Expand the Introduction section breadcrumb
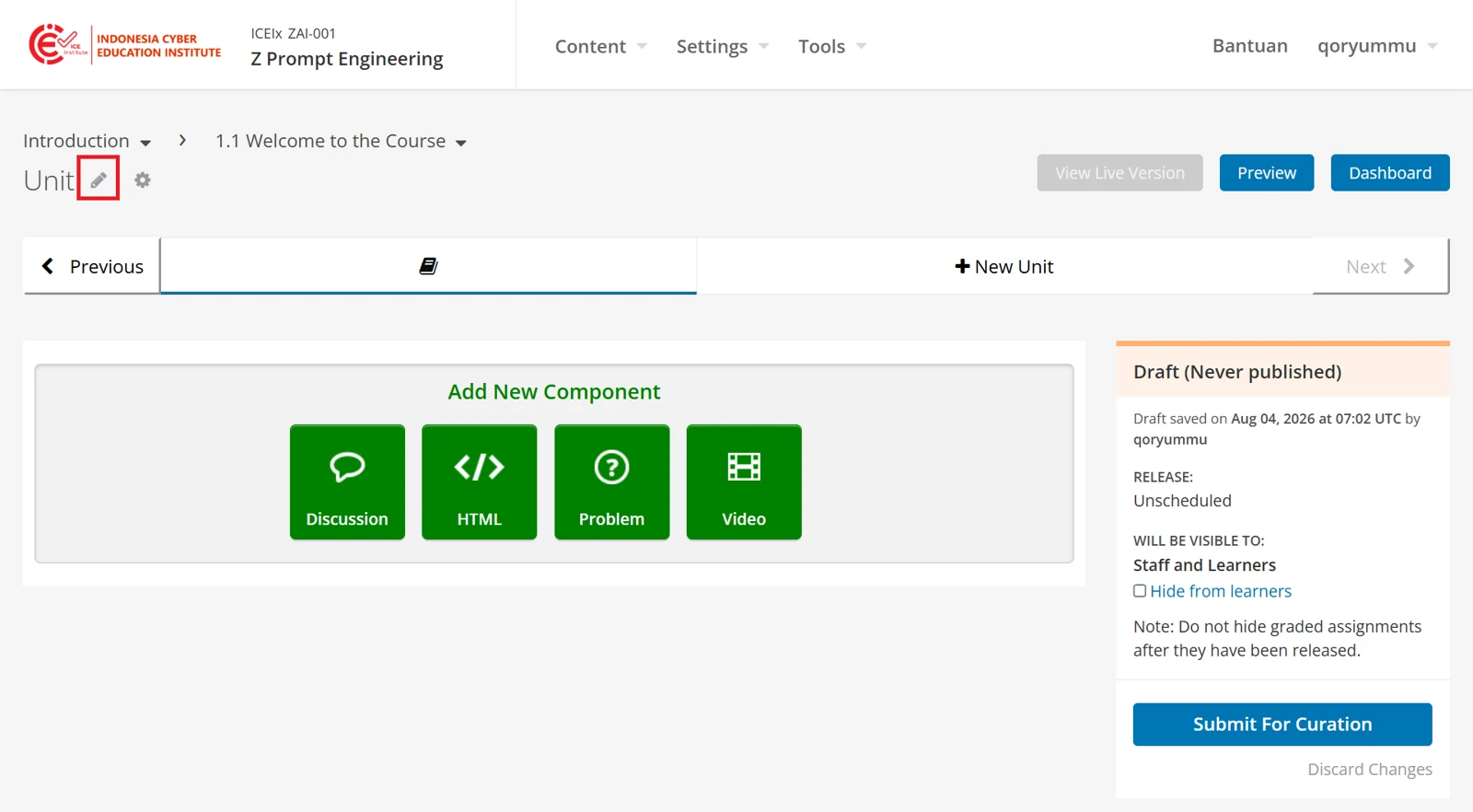The height and width of the screenshot is (812, 1473). tap(87, 141)
